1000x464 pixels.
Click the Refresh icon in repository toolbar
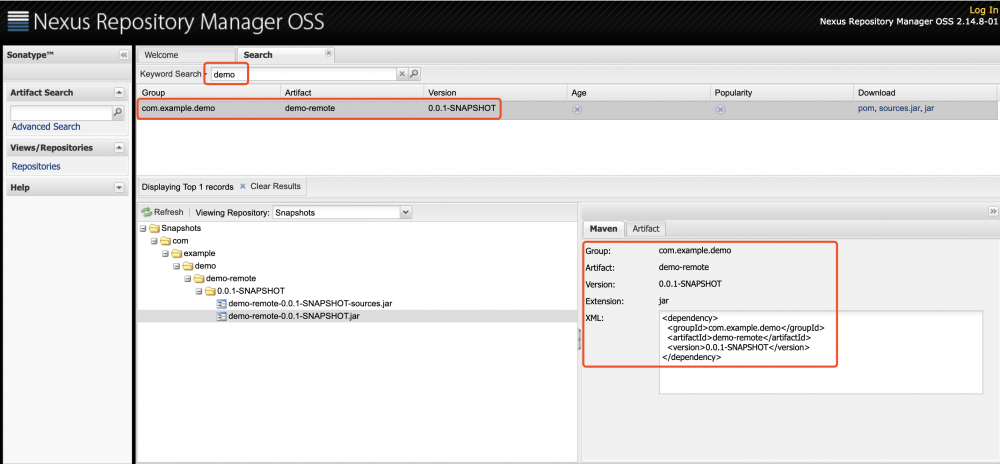pyautogui.click(x=146, y=212)
